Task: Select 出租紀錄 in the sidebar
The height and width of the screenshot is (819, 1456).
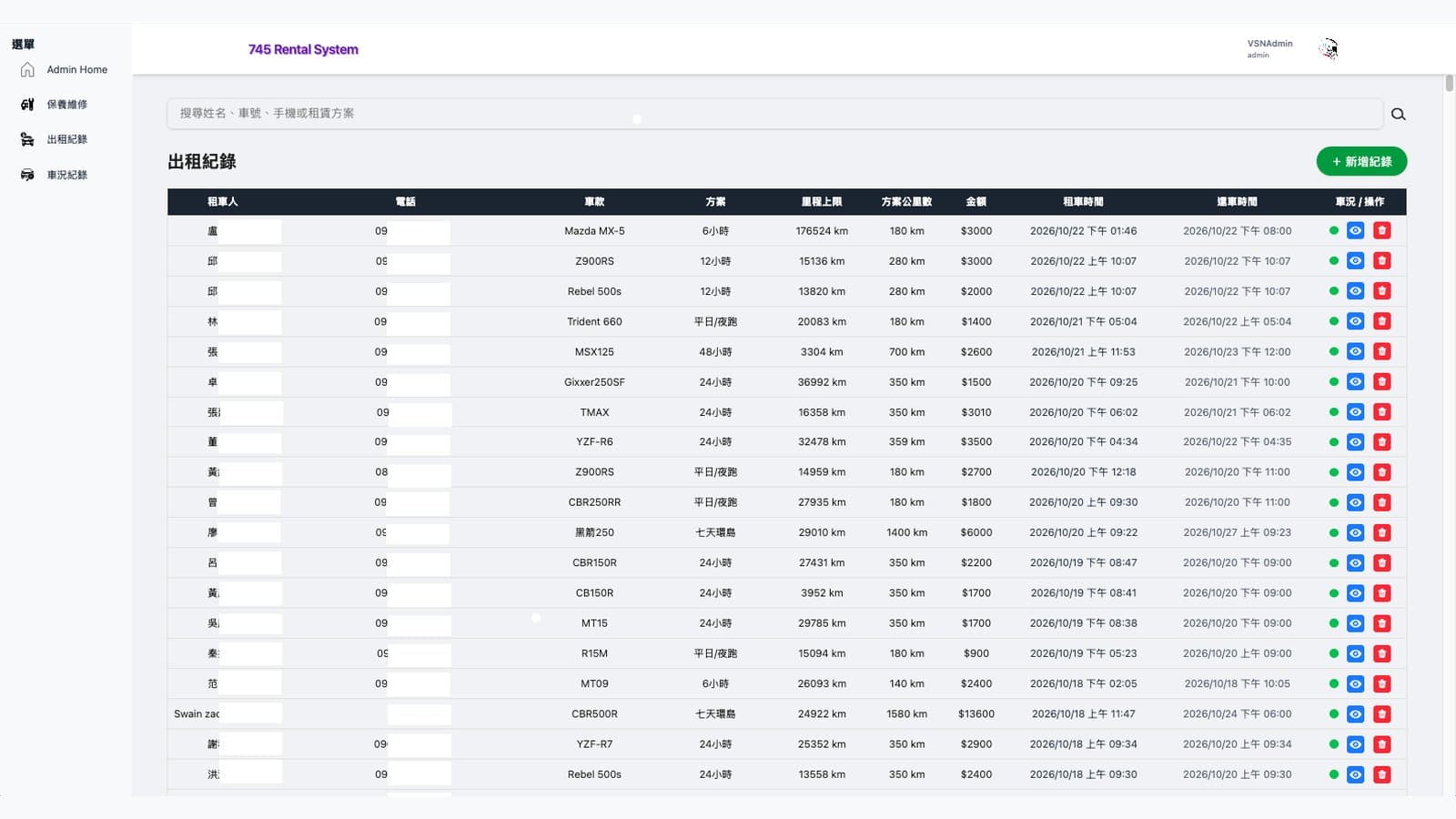Action: [67, 139]
